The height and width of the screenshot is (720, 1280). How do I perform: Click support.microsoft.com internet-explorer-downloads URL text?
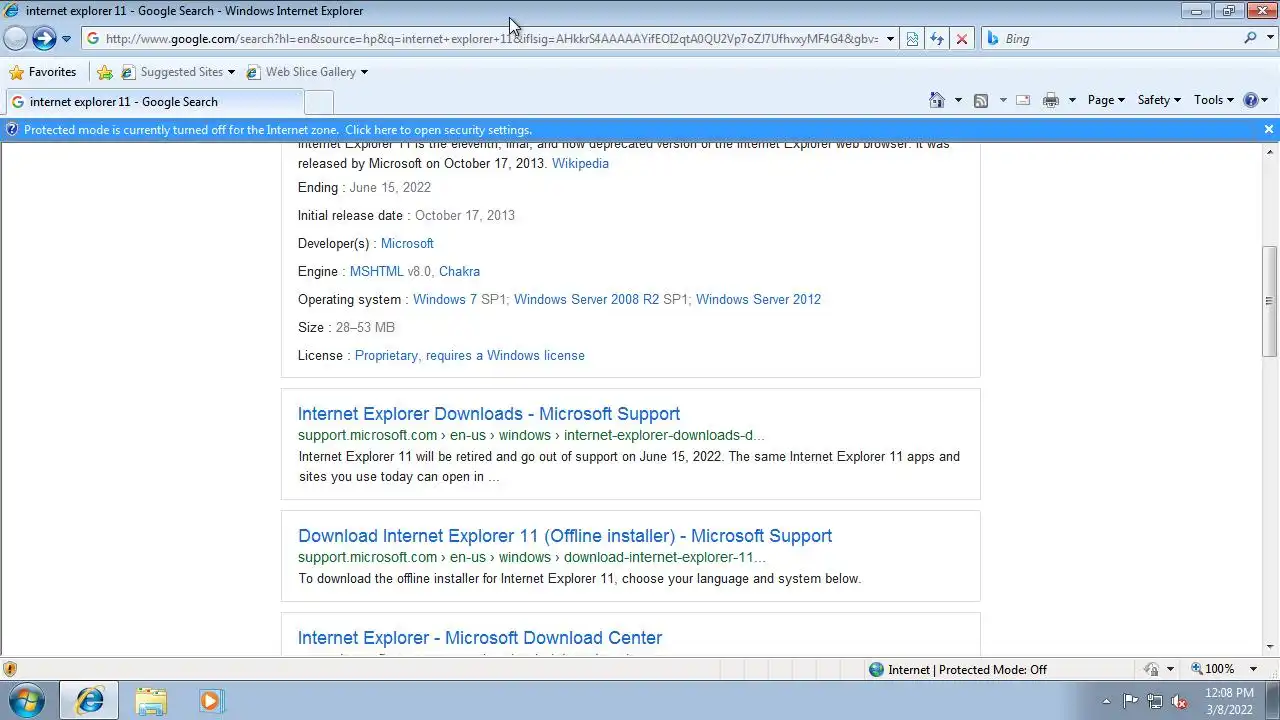531,435
